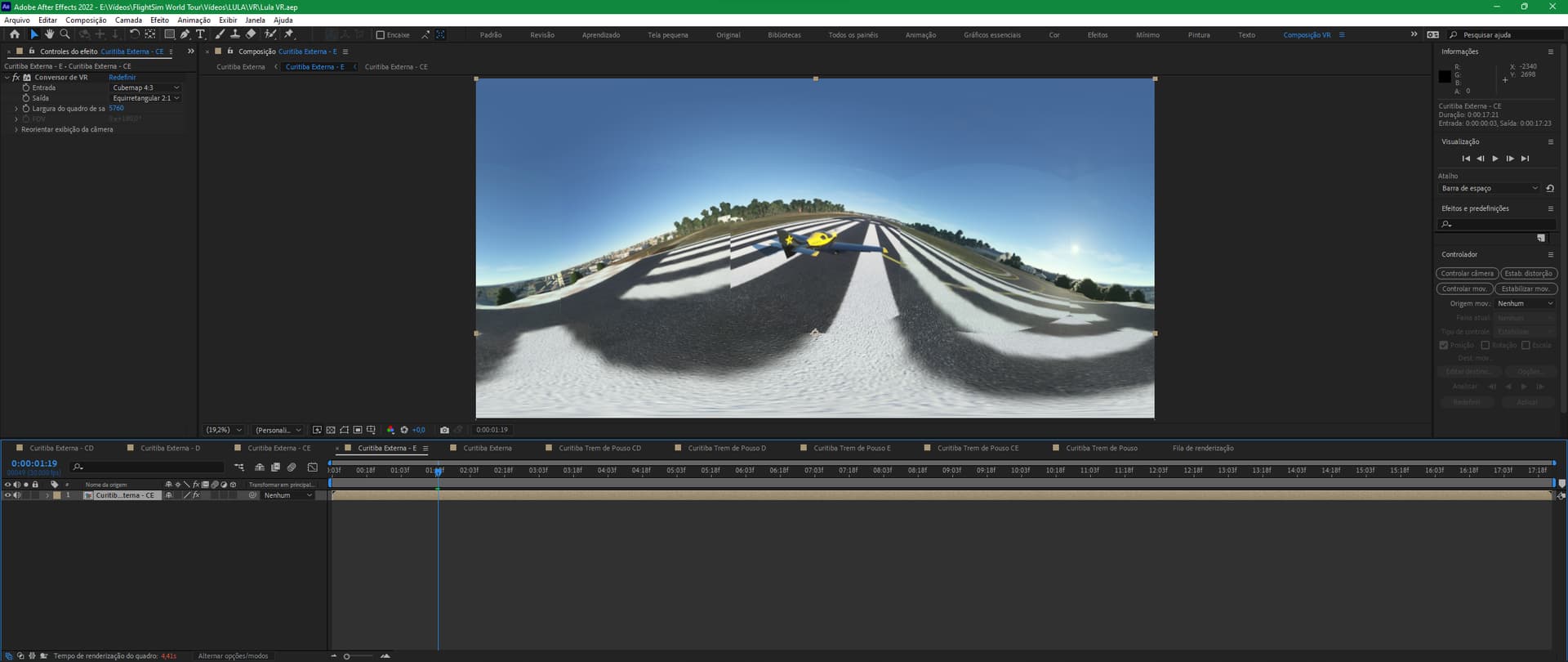
Task: Take a snapshot with camera icon
Action: click(x=444, y=430)
